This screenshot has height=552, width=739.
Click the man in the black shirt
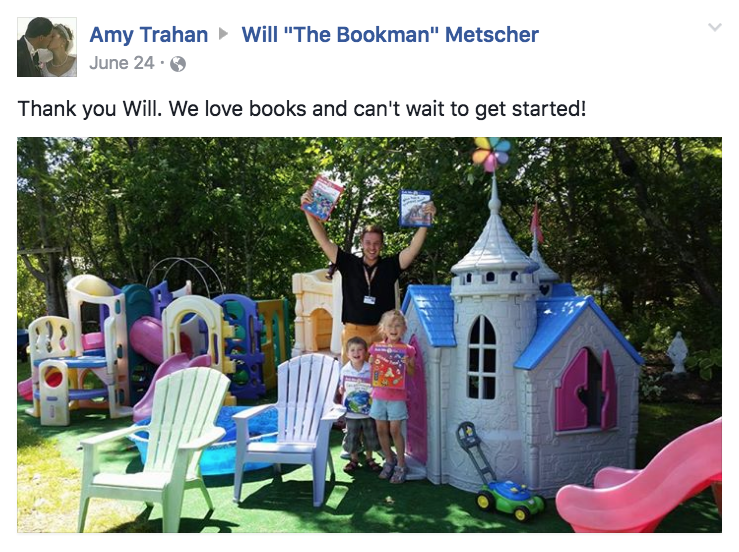pyautogui.click(x=370, y=273)
